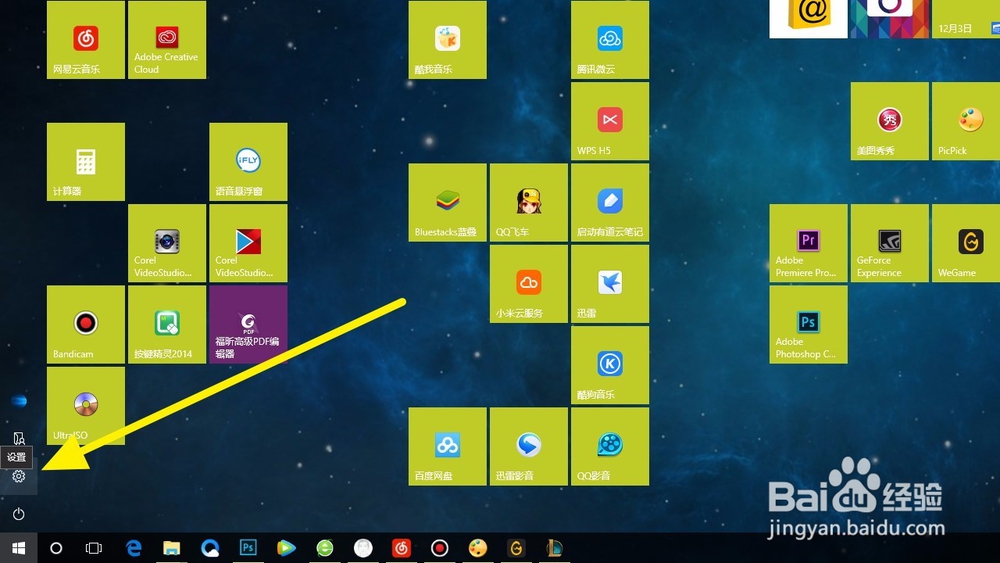Screen dimensions: 1000x563
Task: Launch the Adobe Premiere Pro tile
Action: tap(808, 243)
